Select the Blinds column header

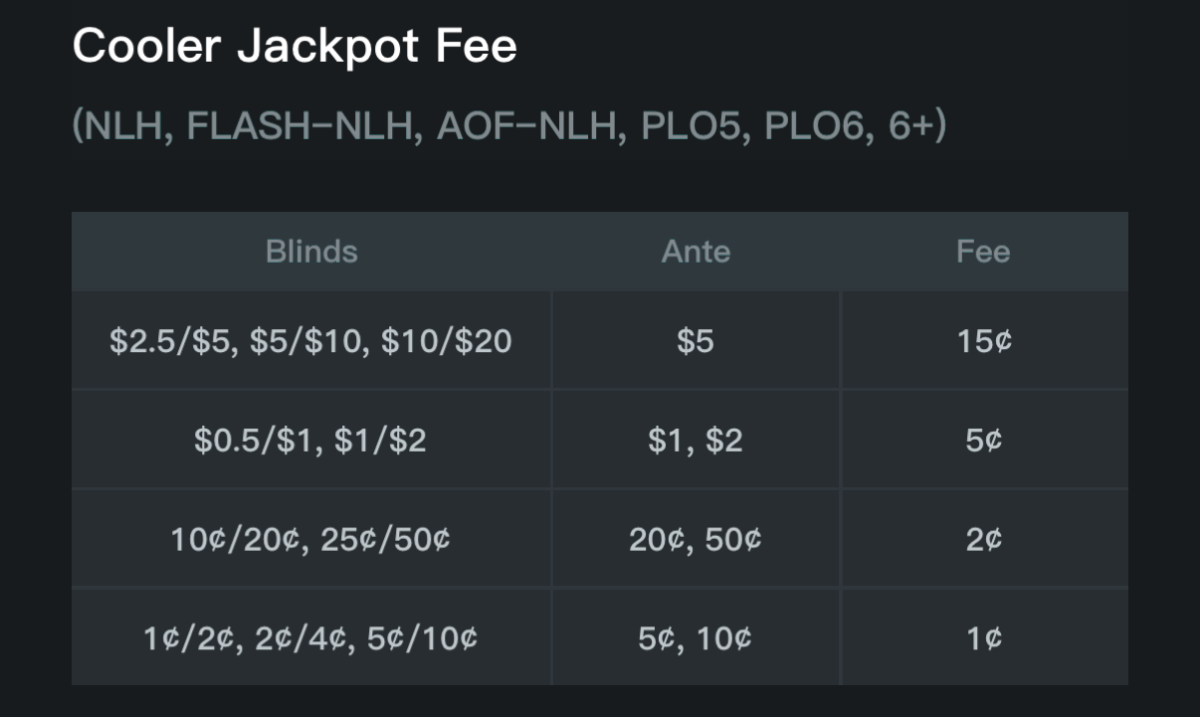tap(311, 251)
